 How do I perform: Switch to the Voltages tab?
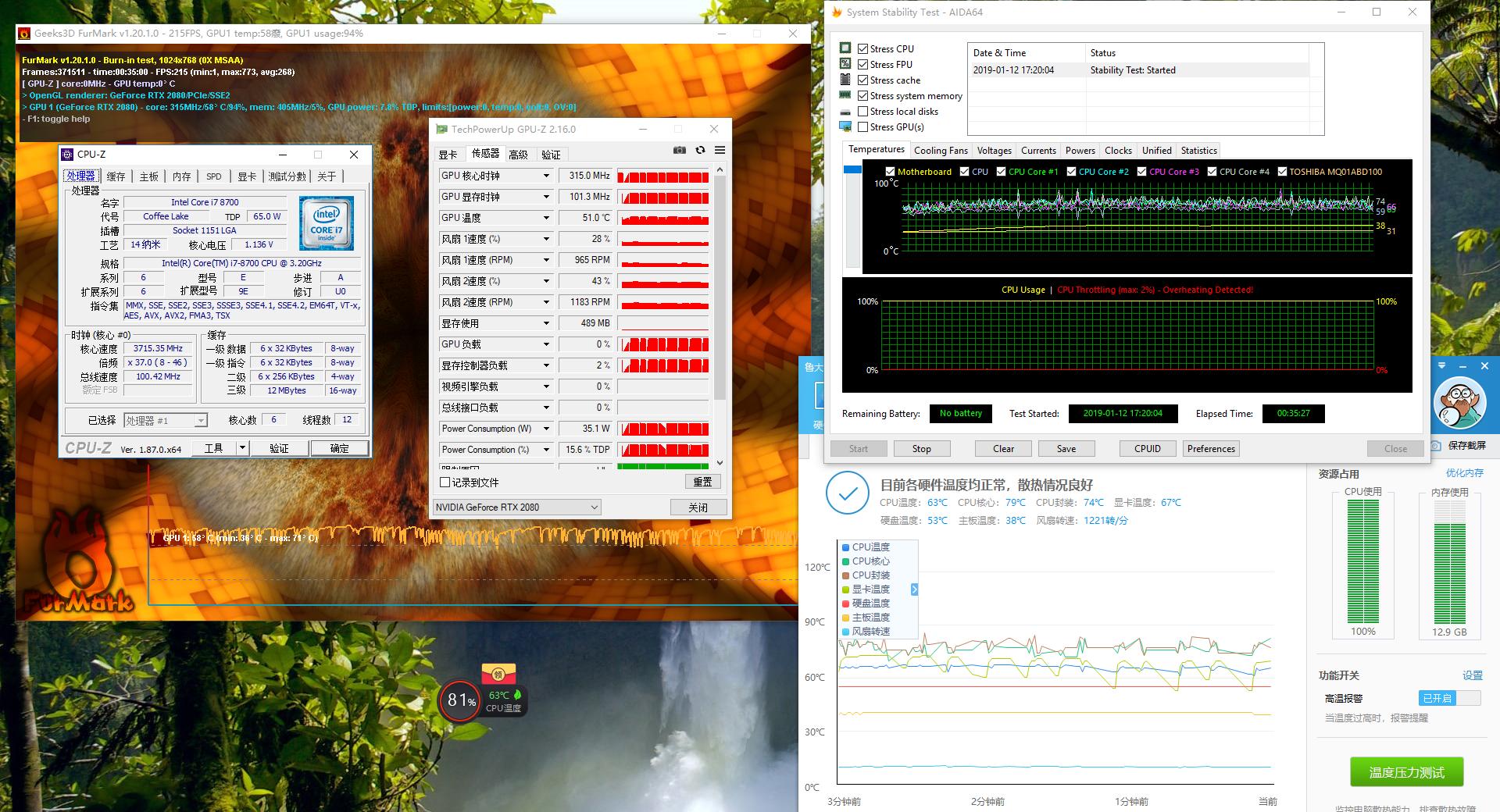[x=994, y=151]
